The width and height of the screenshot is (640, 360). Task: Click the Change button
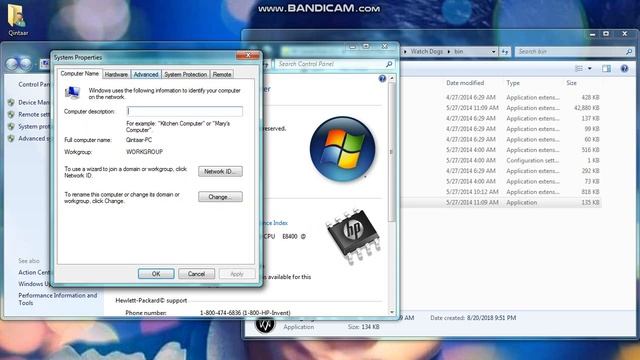[220, 197]
